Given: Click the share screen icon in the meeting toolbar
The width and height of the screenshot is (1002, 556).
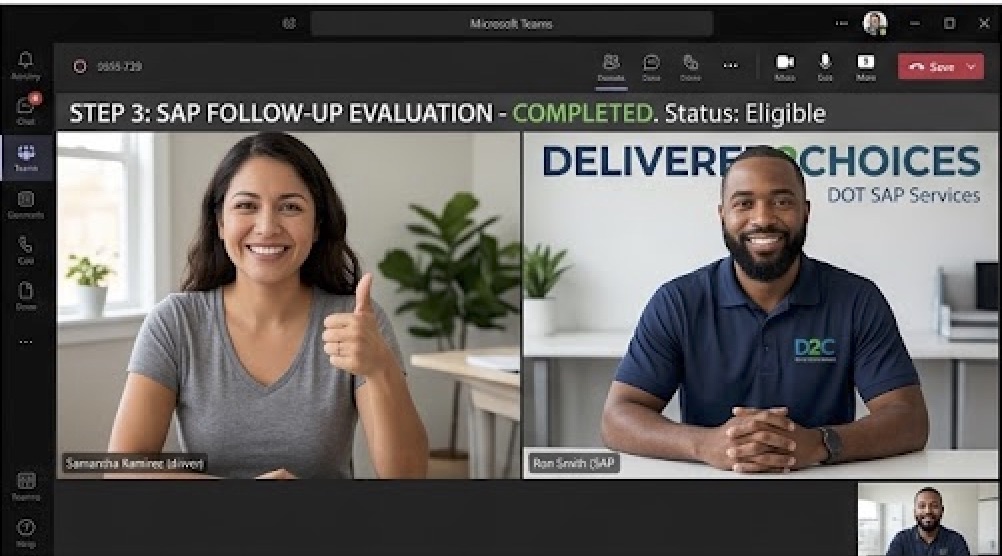Looking at the screenshot, I should click(x=866, y=67).
